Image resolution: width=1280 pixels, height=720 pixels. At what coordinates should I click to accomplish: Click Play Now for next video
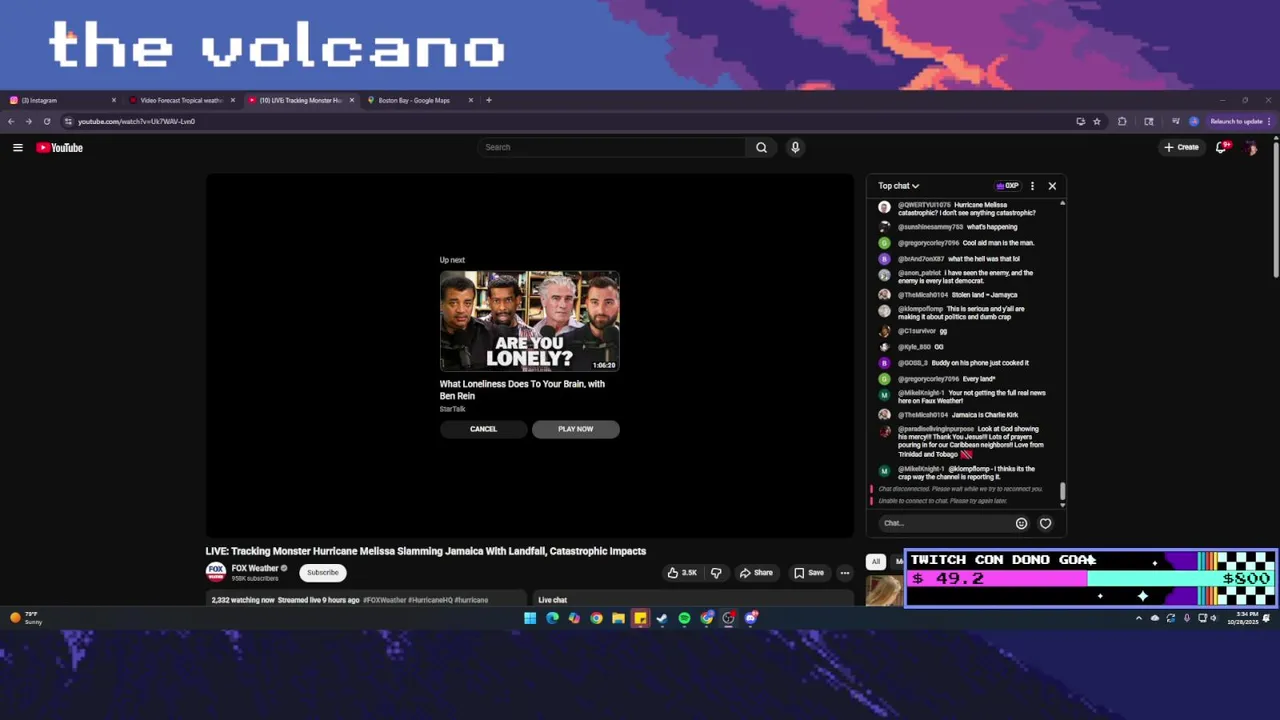[x=575, y=429]
